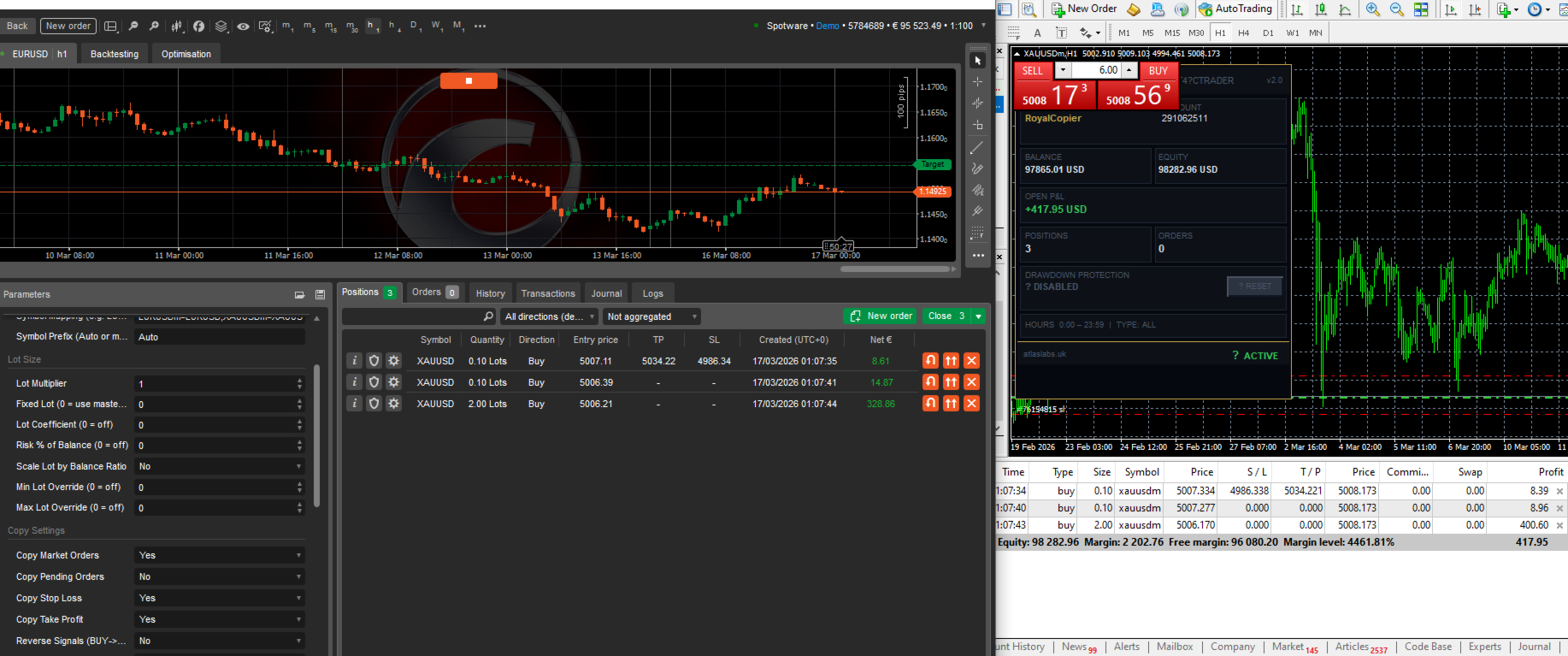Expand the Close 3 button dropdown arrow
Image resolution: width=1568 pixels, height=656 pixels.
pyautogui.click(x=979, y=316)
